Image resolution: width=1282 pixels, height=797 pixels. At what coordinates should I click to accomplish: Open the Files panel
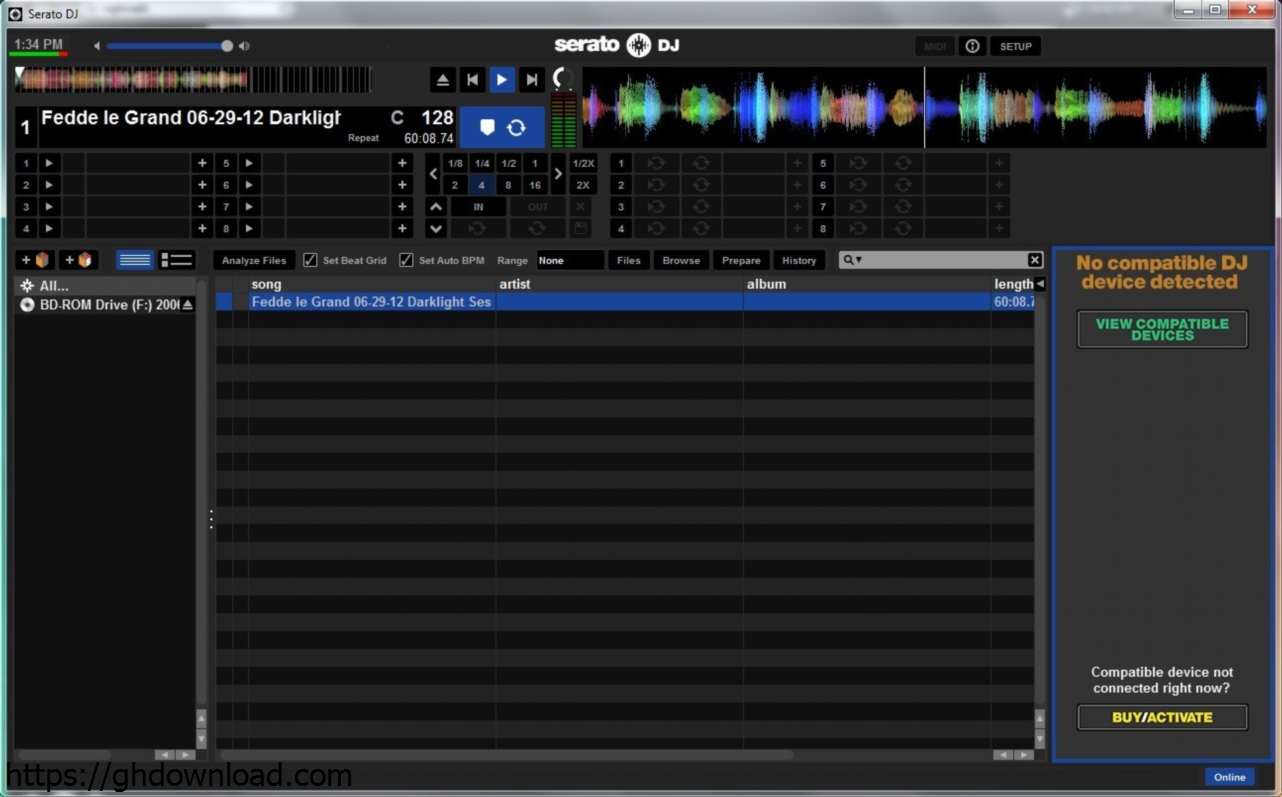pyautogui.click(x=629, y=260)
